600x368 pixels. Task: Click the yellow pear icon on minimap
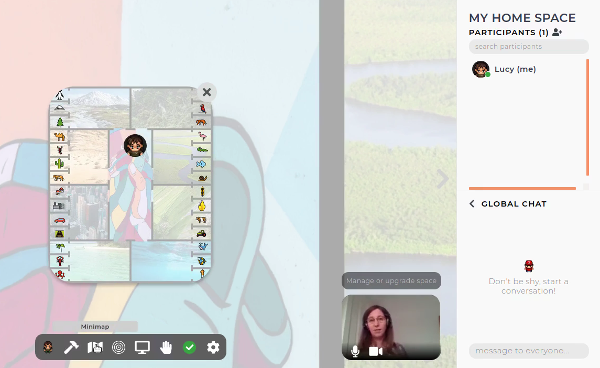coord(202,206)
